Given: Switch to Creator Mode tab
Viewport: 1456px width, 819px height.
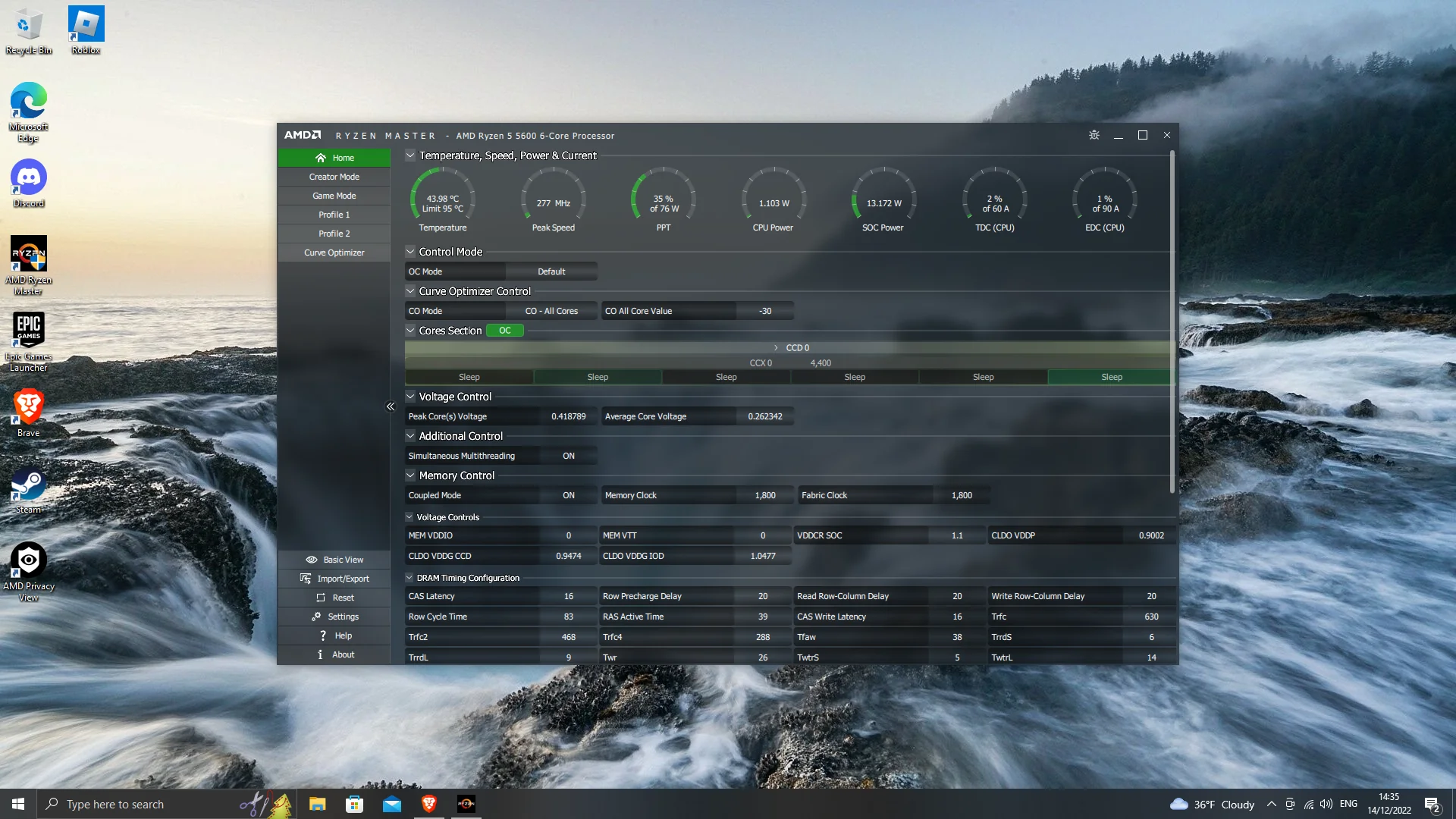Looking at the screenshot, I should pyautogui.click(x=334, y=177).
